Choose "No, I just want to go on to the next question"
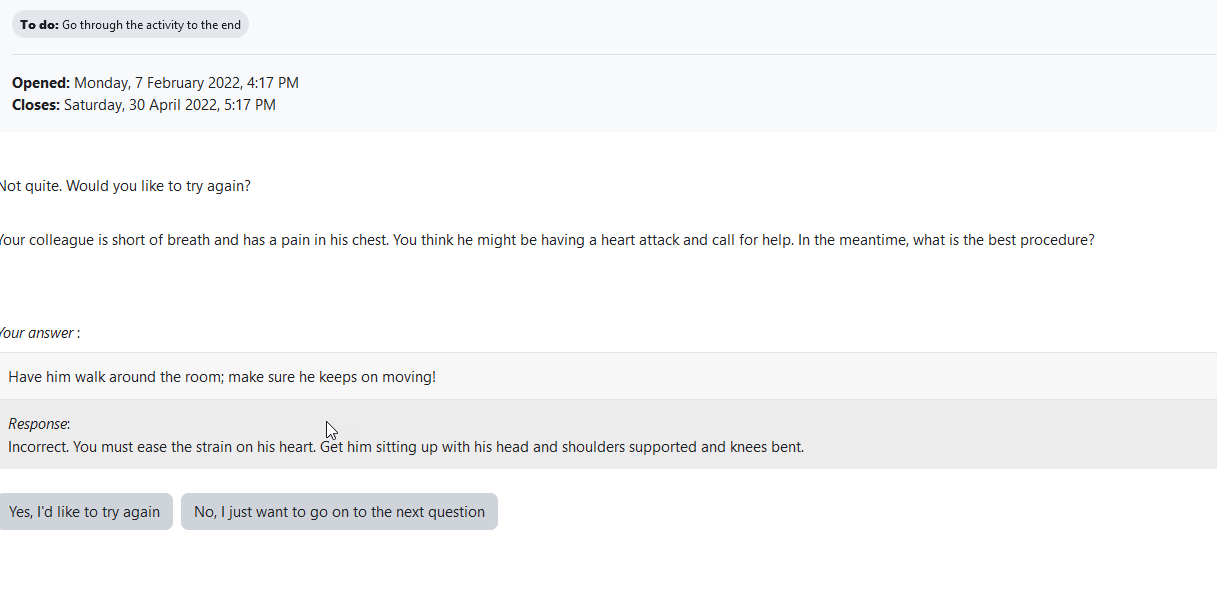The height and width of the screenshot is (614, 1217). (339, 512)
